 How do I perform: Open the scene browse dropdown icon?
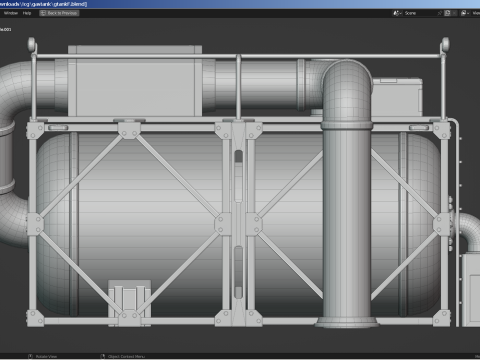[397, 13]
